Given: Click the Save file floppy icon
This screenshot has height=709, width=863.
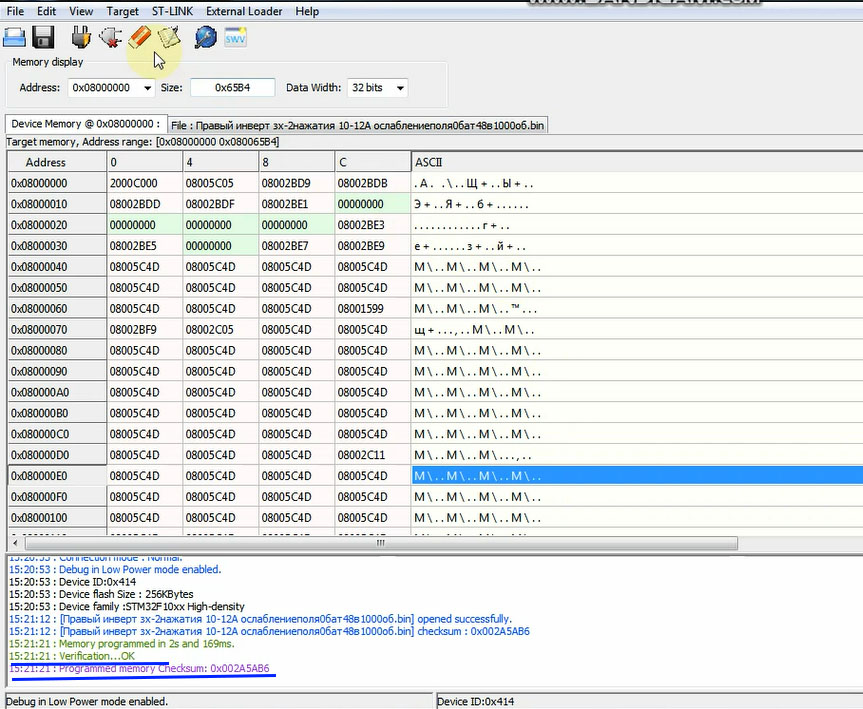Looking at the screenshot, I should 43,38.
